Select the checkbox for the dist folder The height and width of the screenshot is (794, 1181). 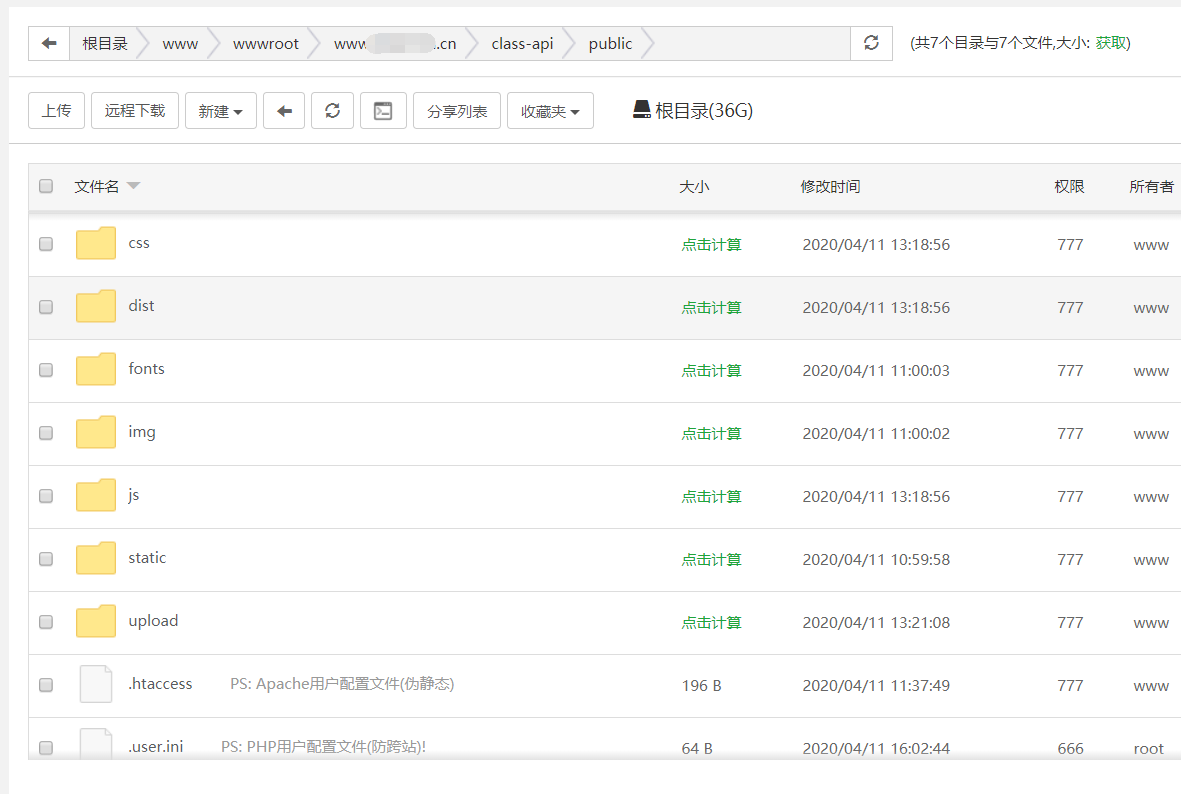coord(45,307)
